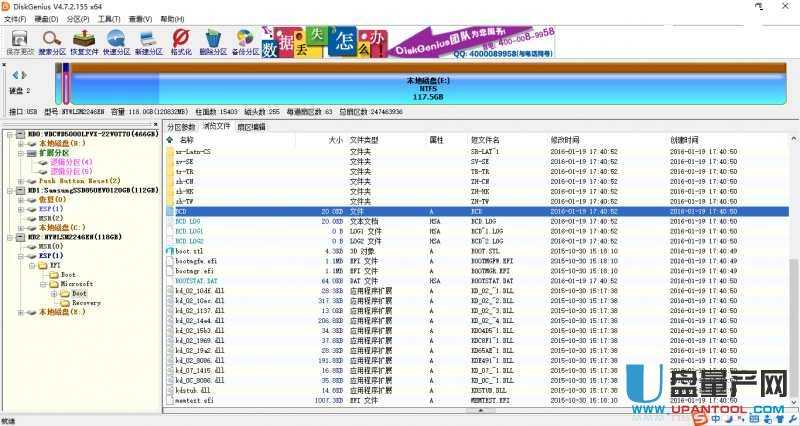
Task: Switch to the 扇区编辑 tab
Action: pyautogui.click(x=251, y=127)
